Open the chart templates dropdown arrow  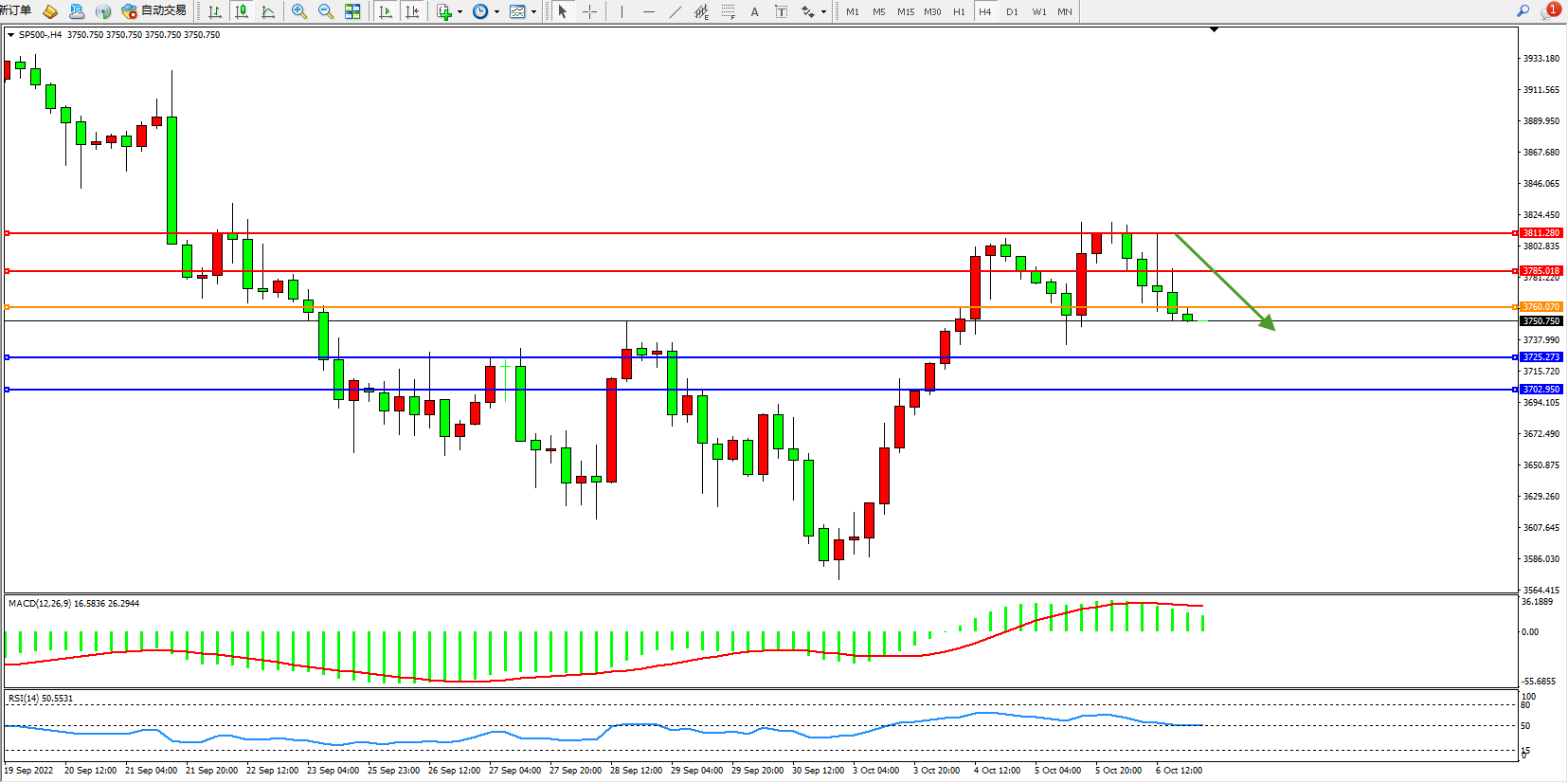[533, 12]
